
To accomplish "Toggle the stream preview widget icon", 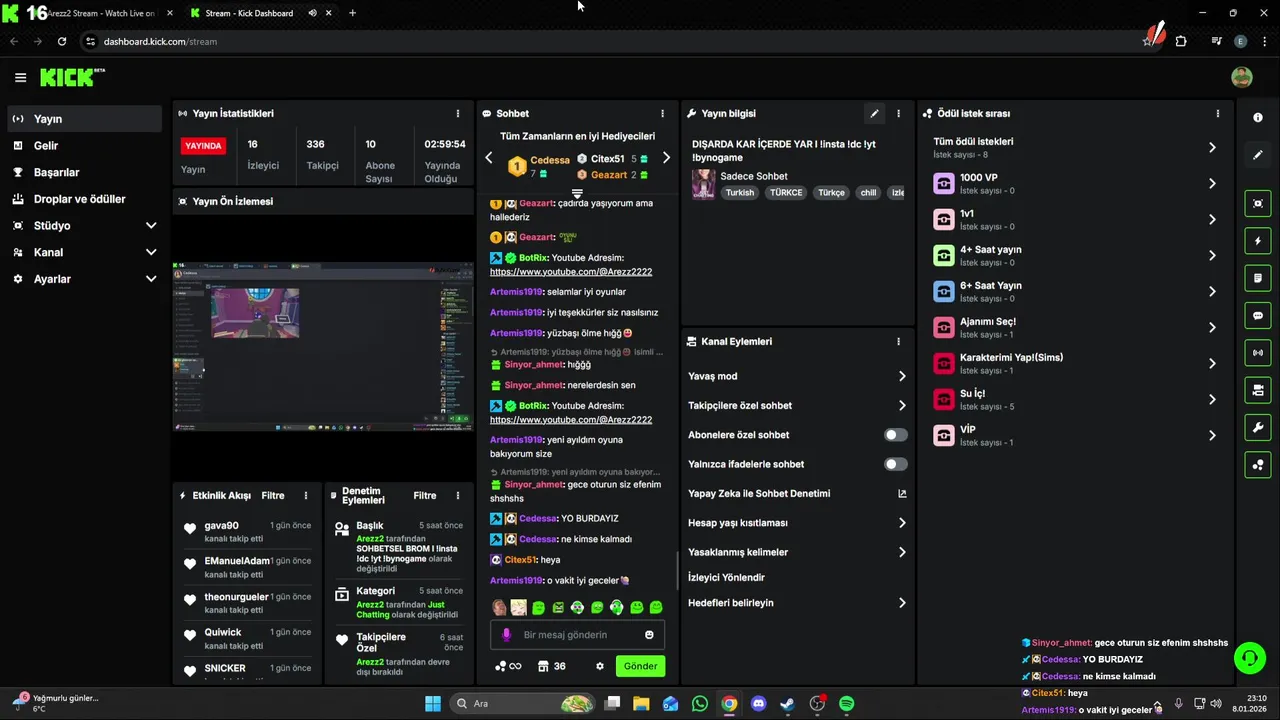I will tap(1258, 203).
